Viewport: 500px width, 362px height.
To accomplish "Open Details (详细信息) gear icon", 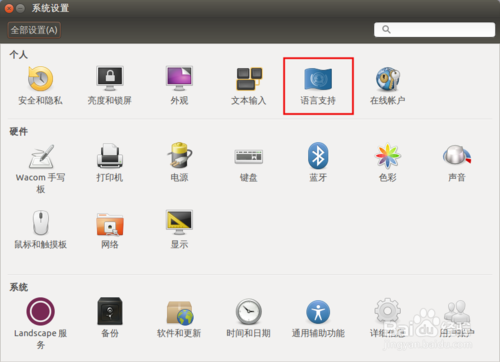I will [387, 312].
